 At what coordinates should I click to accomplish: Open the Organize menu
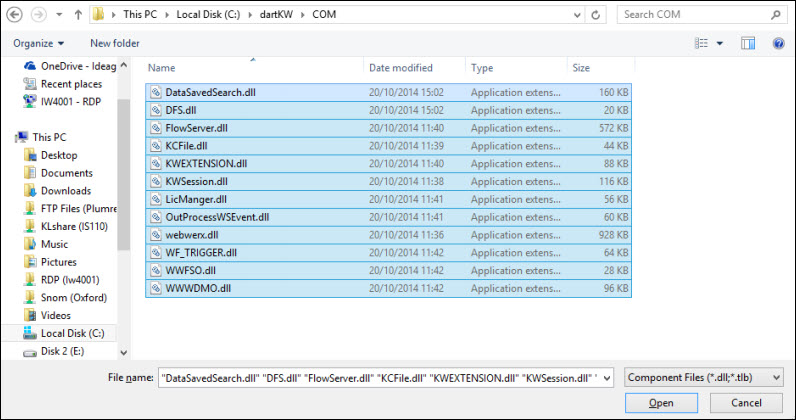(39, 44)
